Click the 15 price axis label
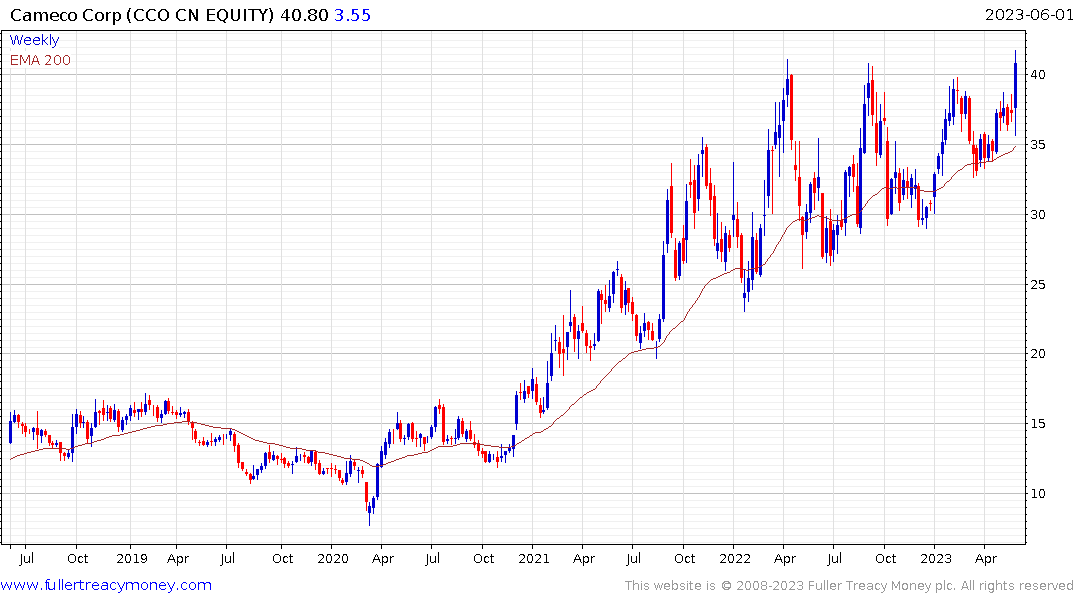This screenshot has height=600, width=1075. pos(1038,424)
